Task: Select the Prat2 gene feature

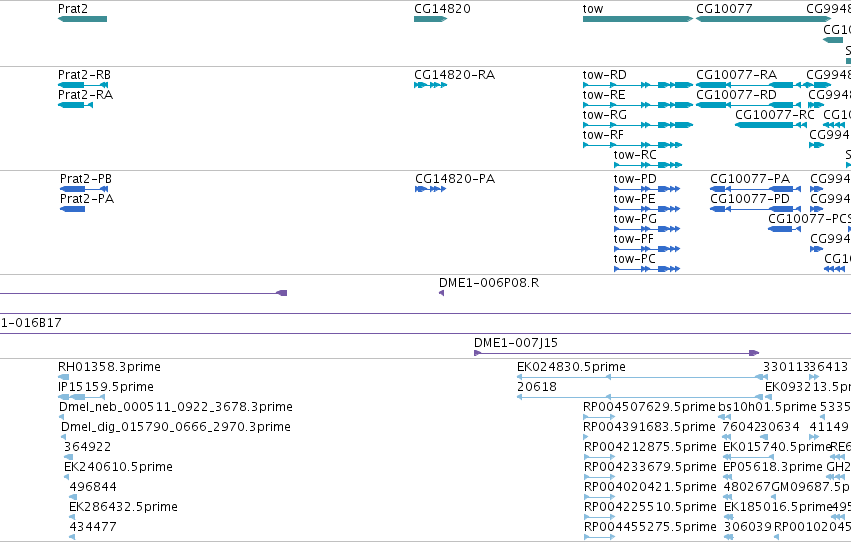Action: point(82,19)
